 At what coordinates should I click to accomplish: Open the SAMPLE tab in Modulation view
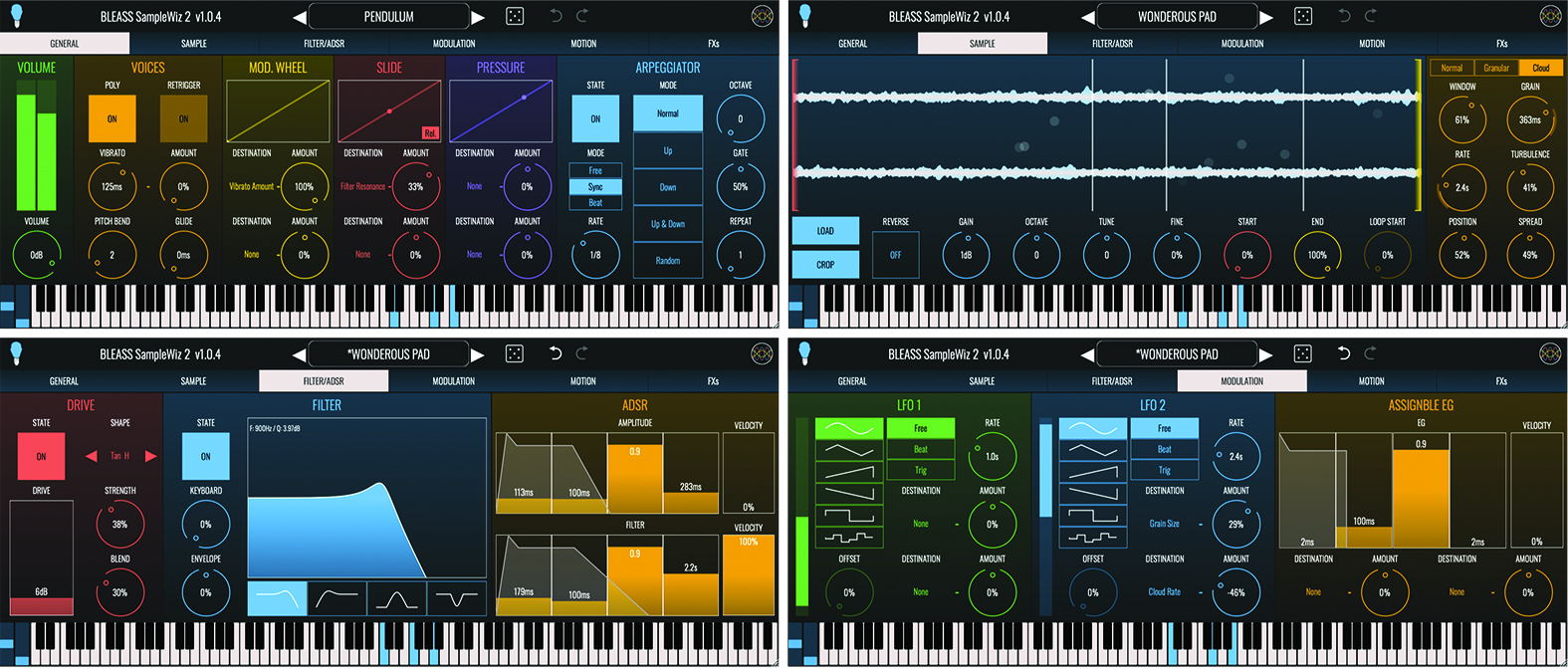(982, 381)
